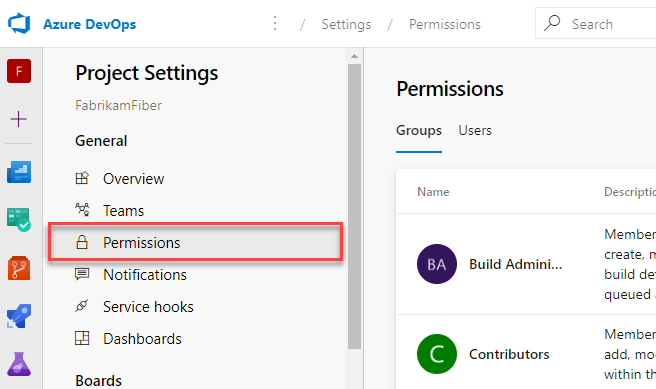Focus the Search input field
The height and width of the screenshot is (389, 656).
(x=596, y=23)
